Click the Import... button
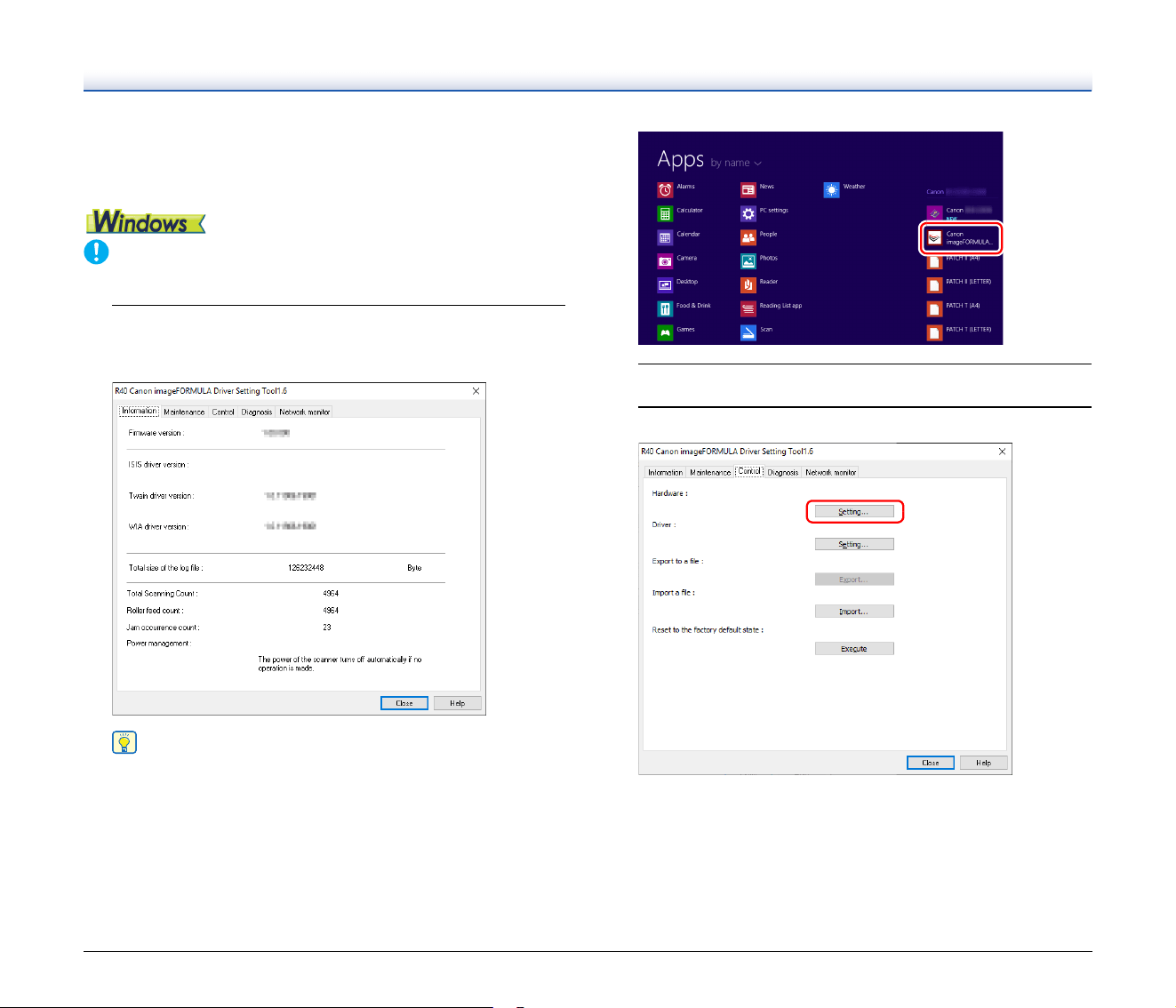 coord(854,612)
